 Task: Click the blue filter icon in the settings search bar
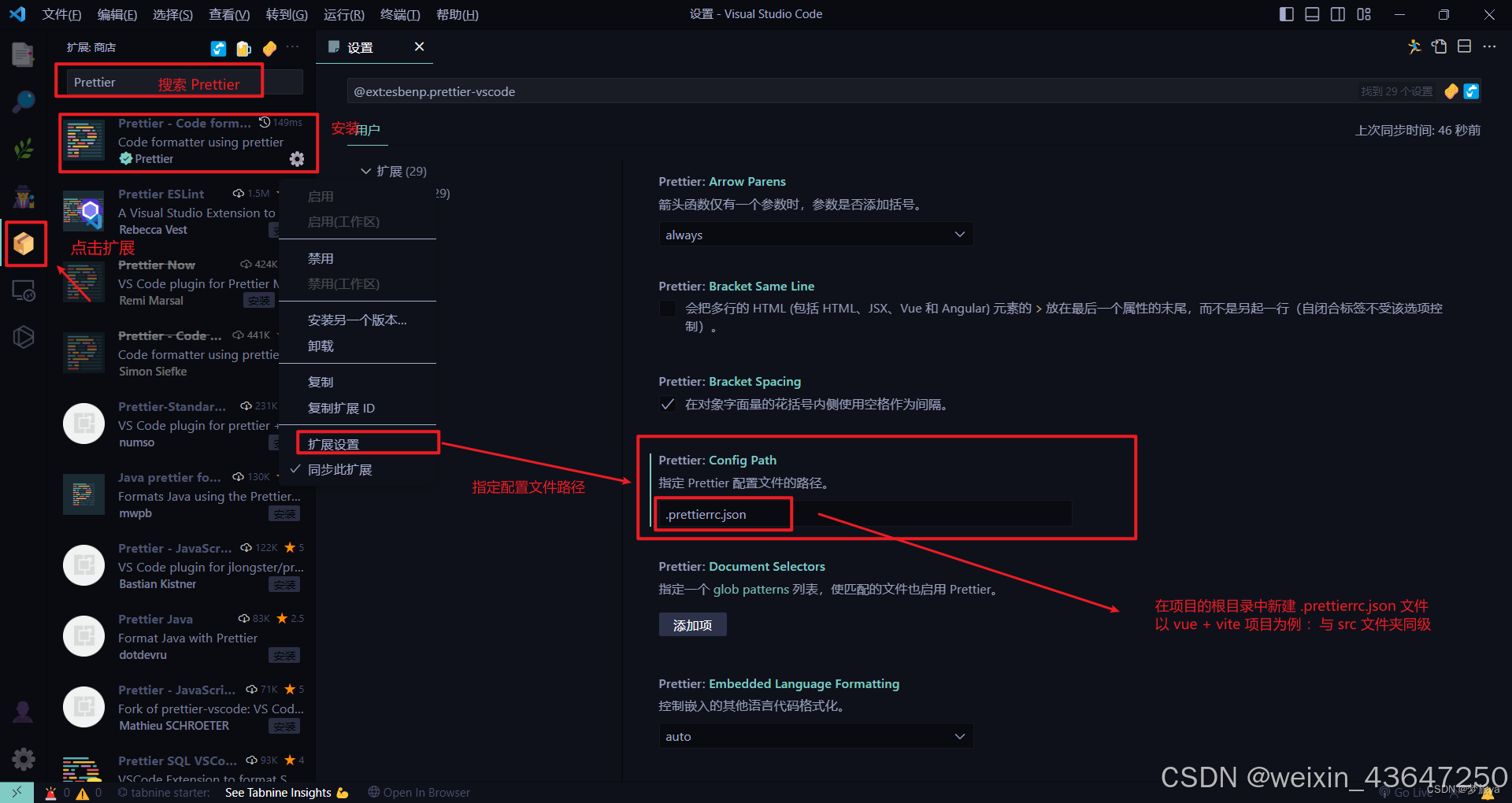[x=1471, y=91]
